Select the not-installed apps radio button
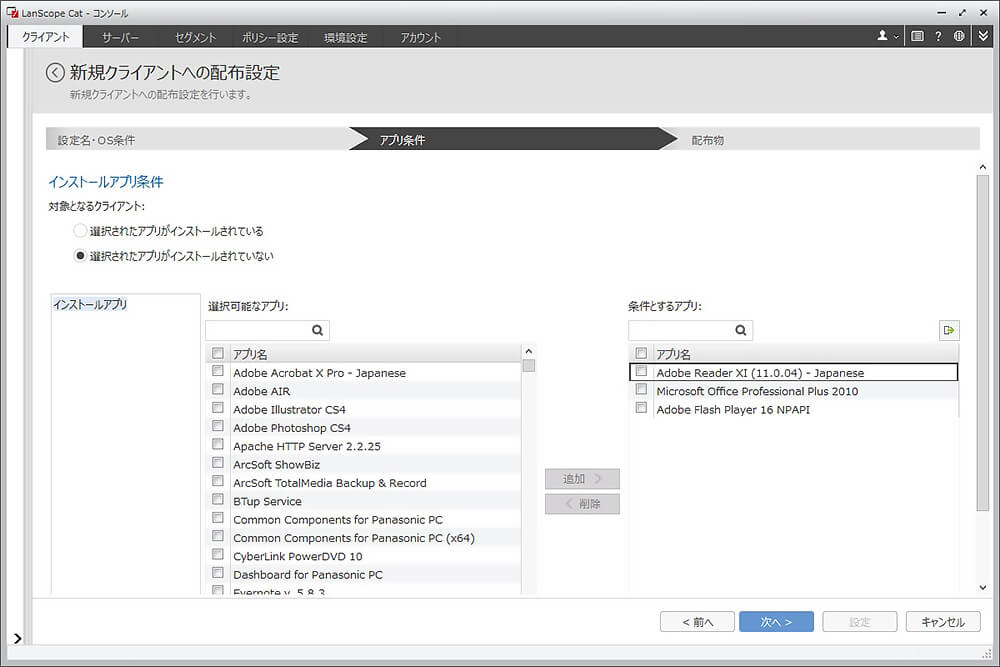 pos(80,256)
